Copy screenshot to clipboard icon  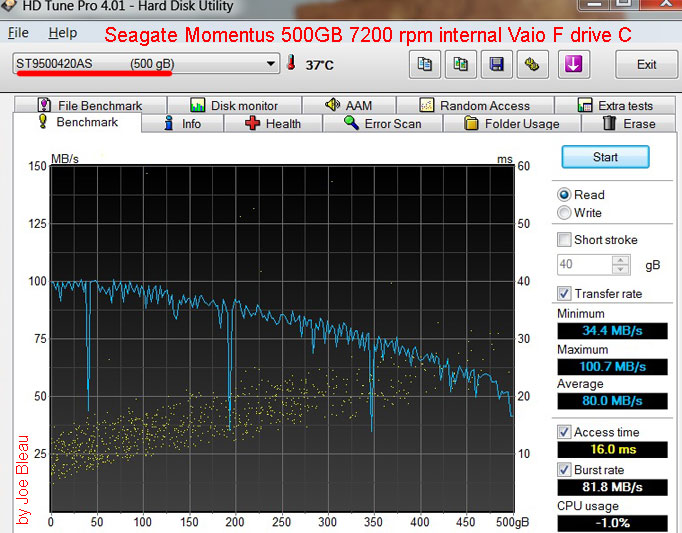[x=461, y=64]
